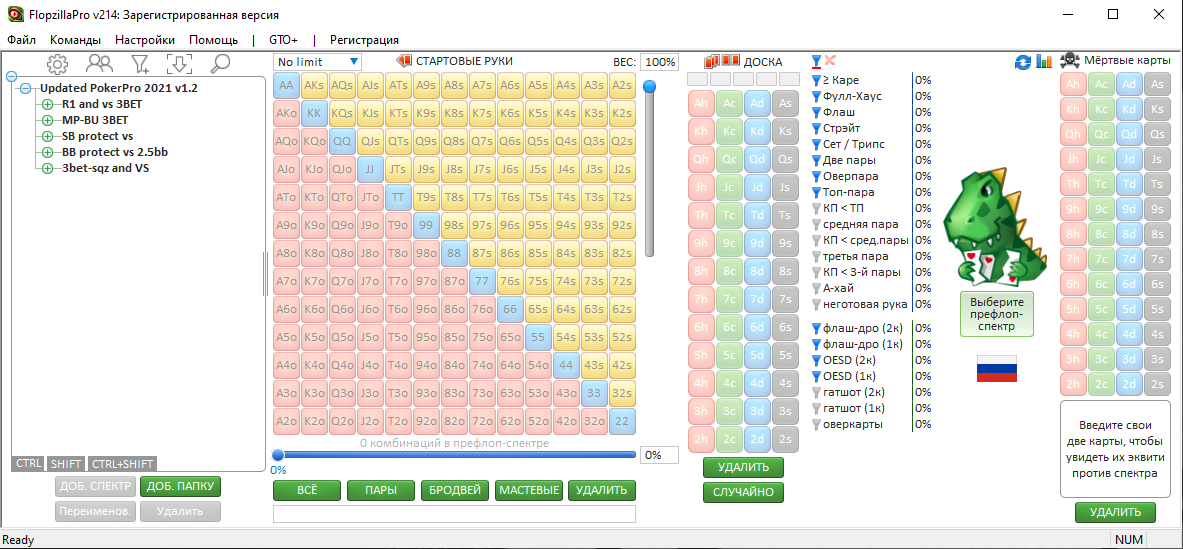Open the GTO+ menu
Image resolution: width=1183 pixels, height=549 pixels.
pyautogui.click(x=284, y=40)
